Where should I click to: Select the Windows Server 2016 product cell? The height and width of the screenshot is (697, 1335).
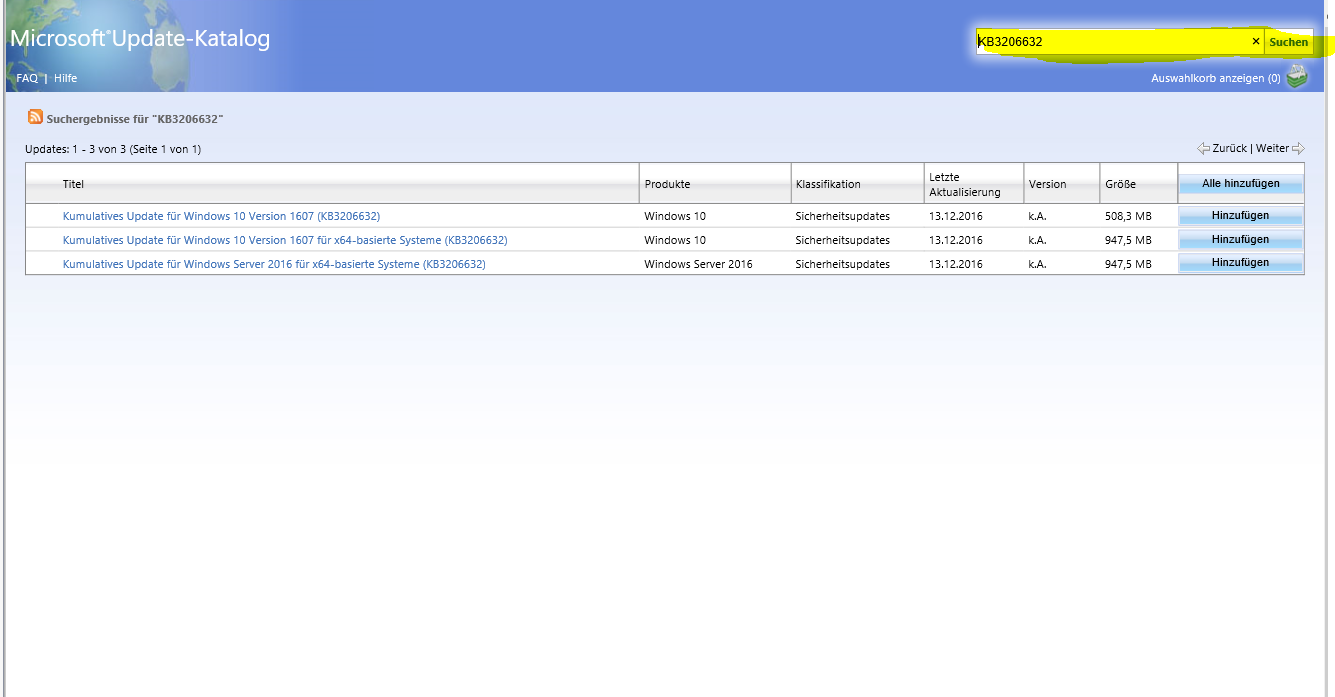698,264
